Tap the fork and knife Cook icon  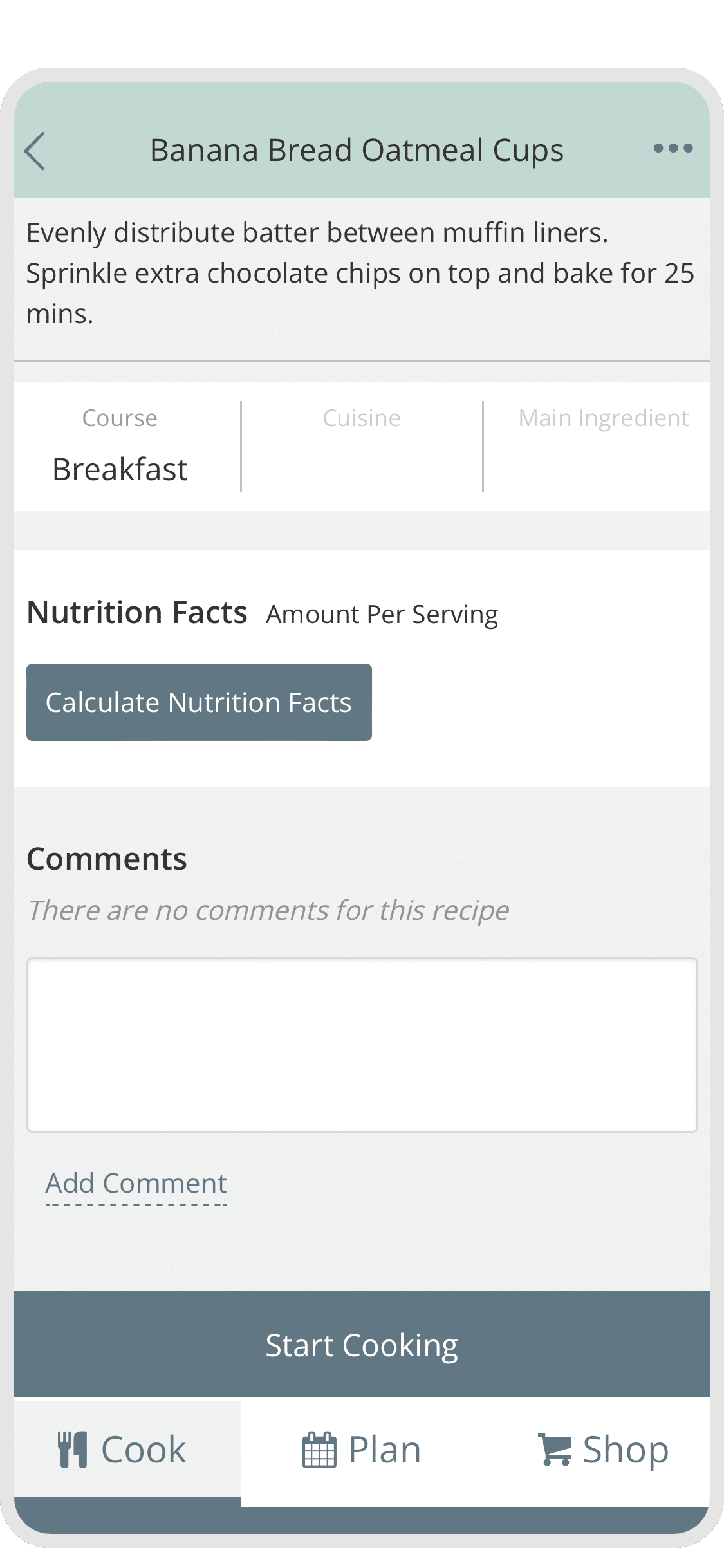[72, 1450]
